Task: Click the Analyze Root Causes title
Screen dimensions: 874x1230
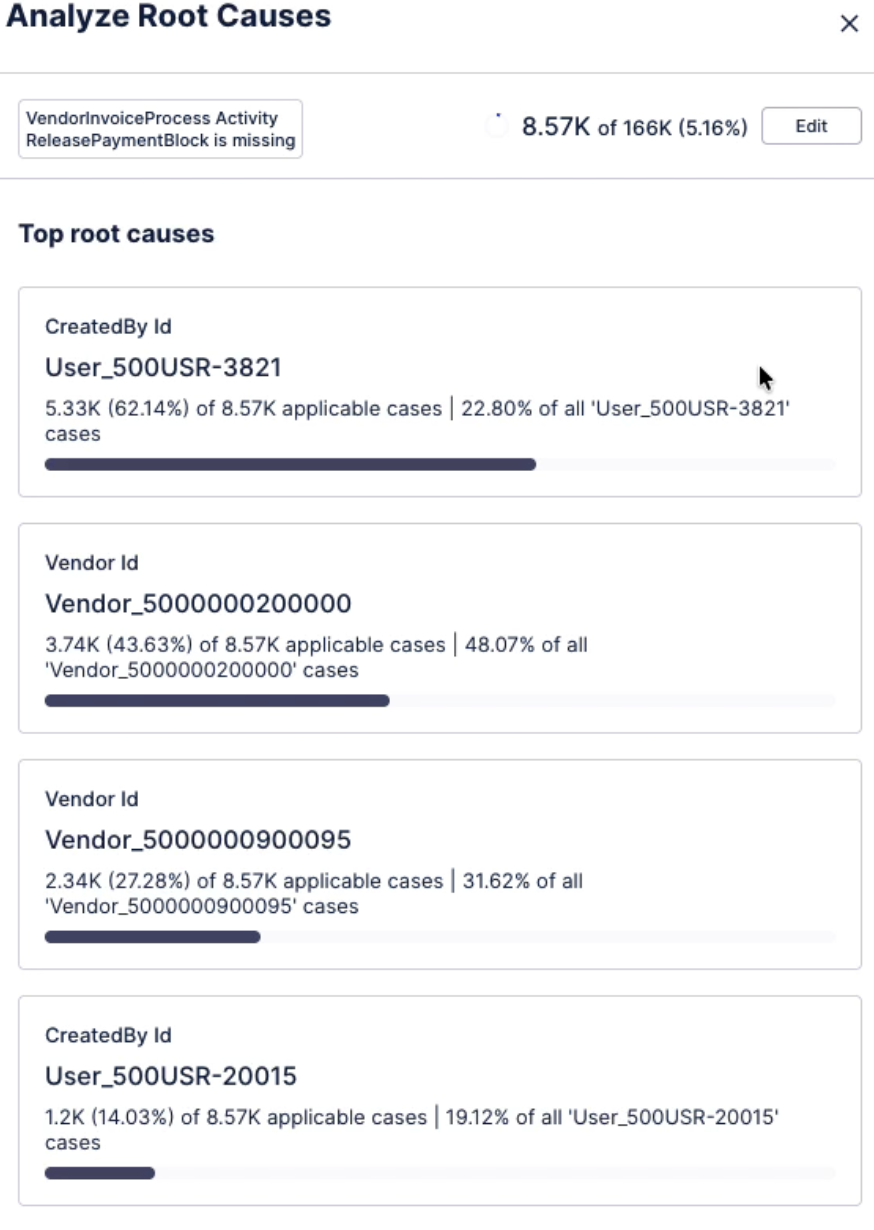Action: pyautogui.click(x=168, y=17)
